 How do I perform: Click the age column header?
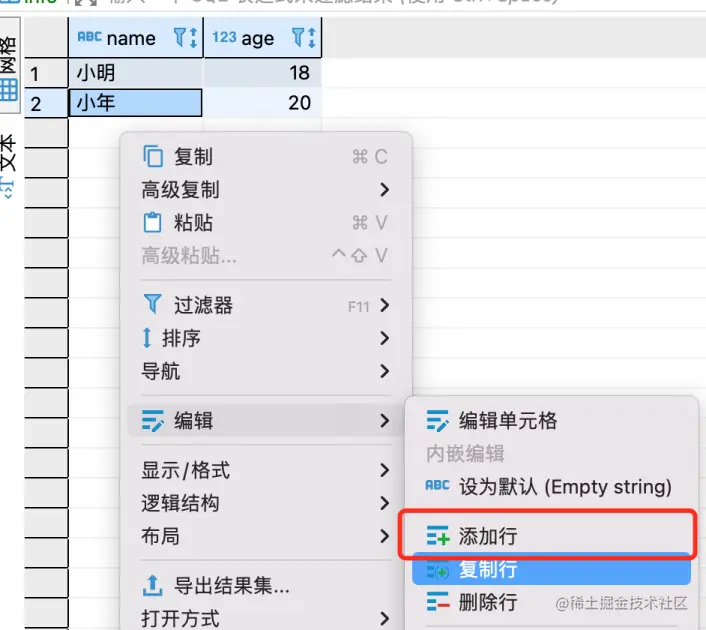[x=263, y=37]
